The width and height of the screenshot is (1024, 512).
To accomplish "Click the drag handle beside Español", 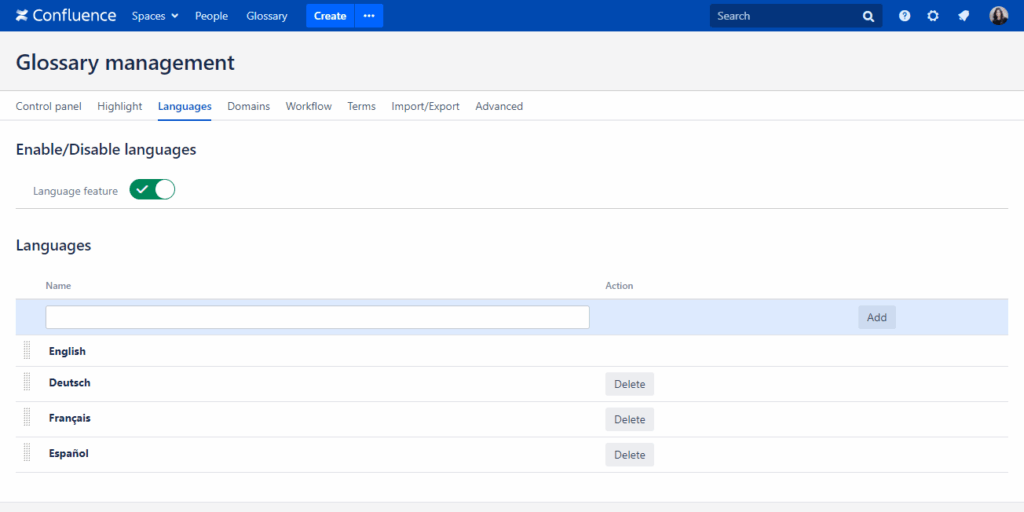I will pyautogui.click(x=27, y=454).
